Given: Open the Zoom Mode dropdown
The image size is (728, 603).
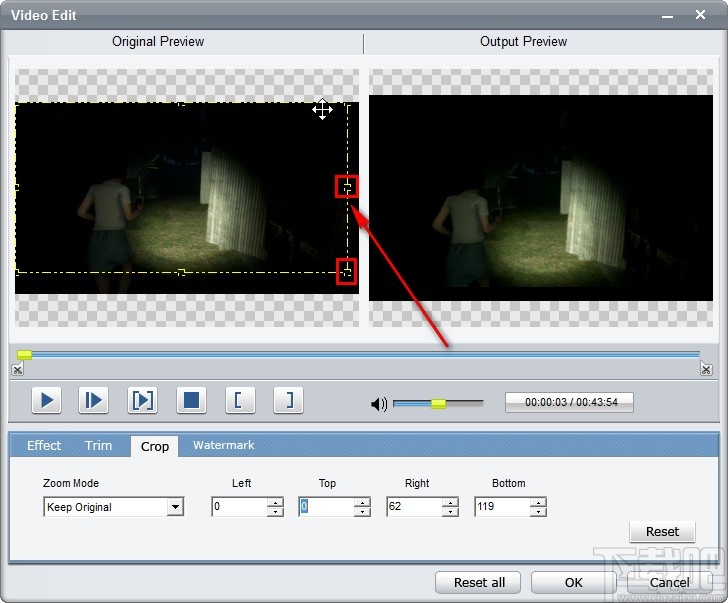Looking at the screenshot, I should [x=175, y=508].
